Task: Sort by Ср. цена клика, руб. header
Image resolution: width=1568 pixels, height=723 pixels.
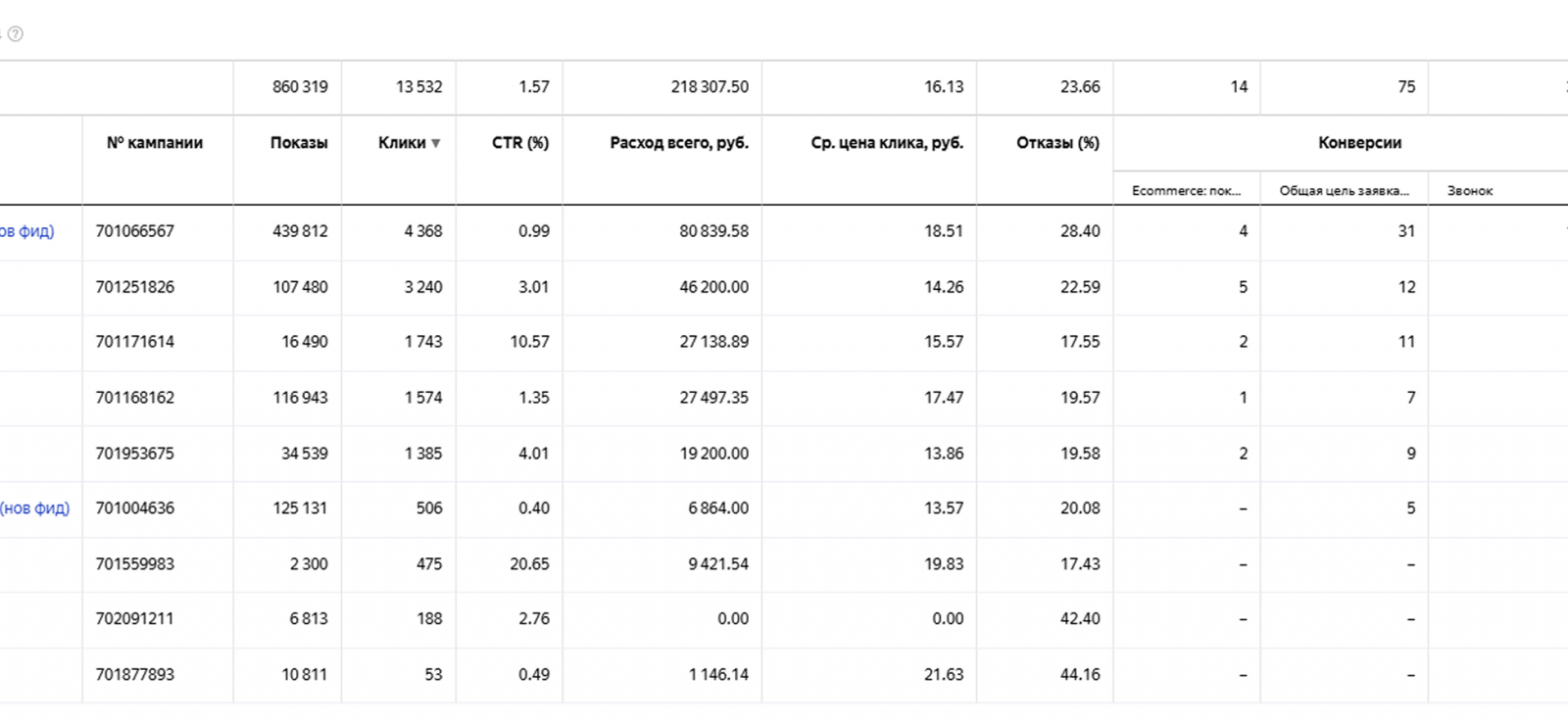Action: click(x=887, y=143)
